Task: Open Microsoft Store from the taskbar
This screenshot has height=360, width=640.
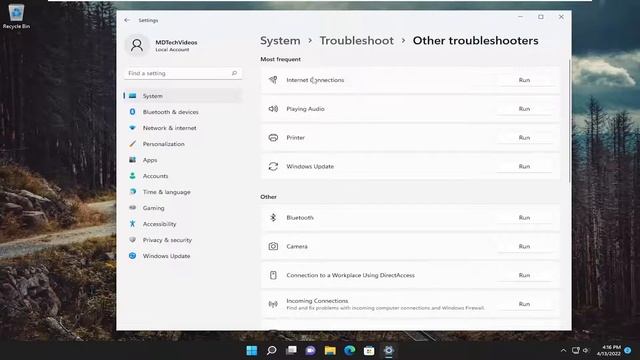Action: click(x=369, y=350)
